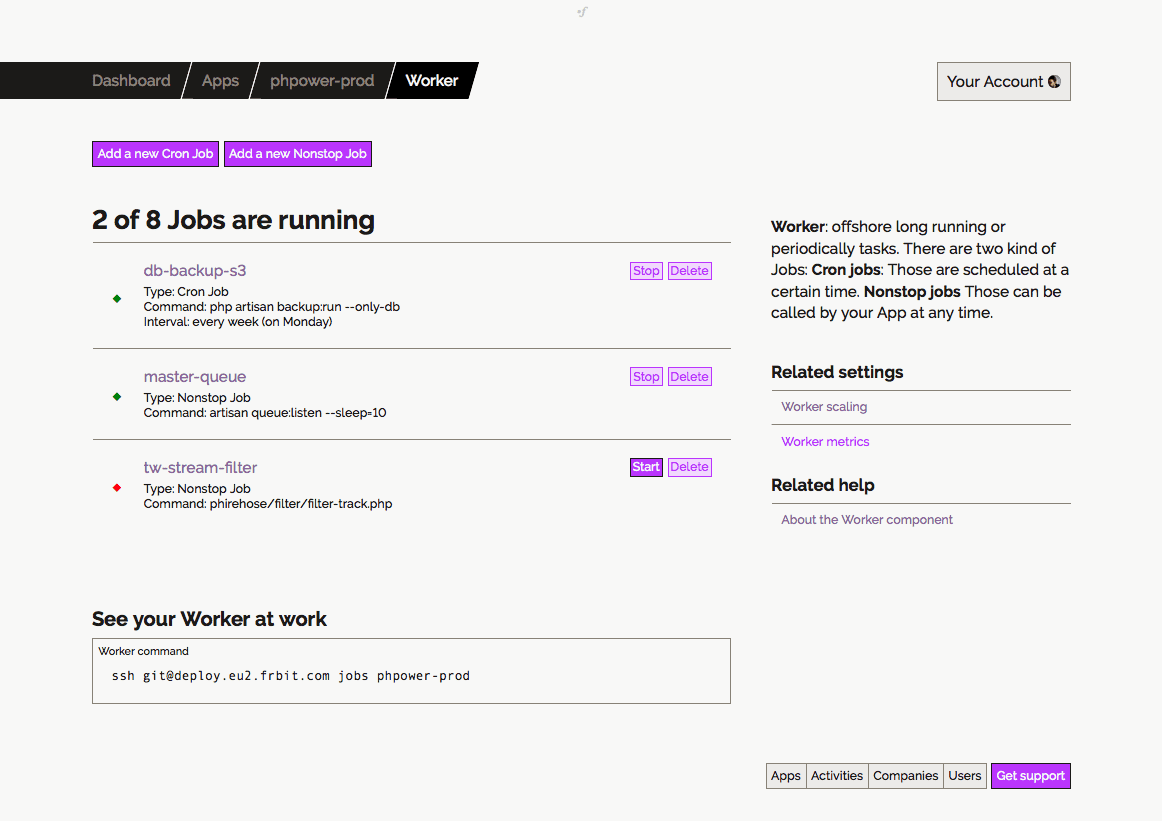Open Get support
This screenshot has height=821, width=1162.
click(x=1030, y=775)
